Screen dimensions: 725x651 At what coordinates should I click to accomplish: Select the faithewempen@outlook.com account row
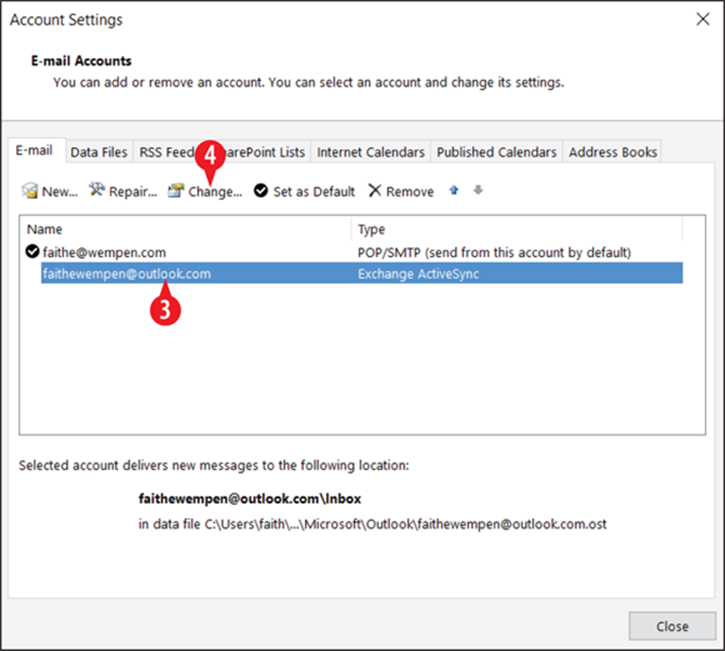(362, 273)
